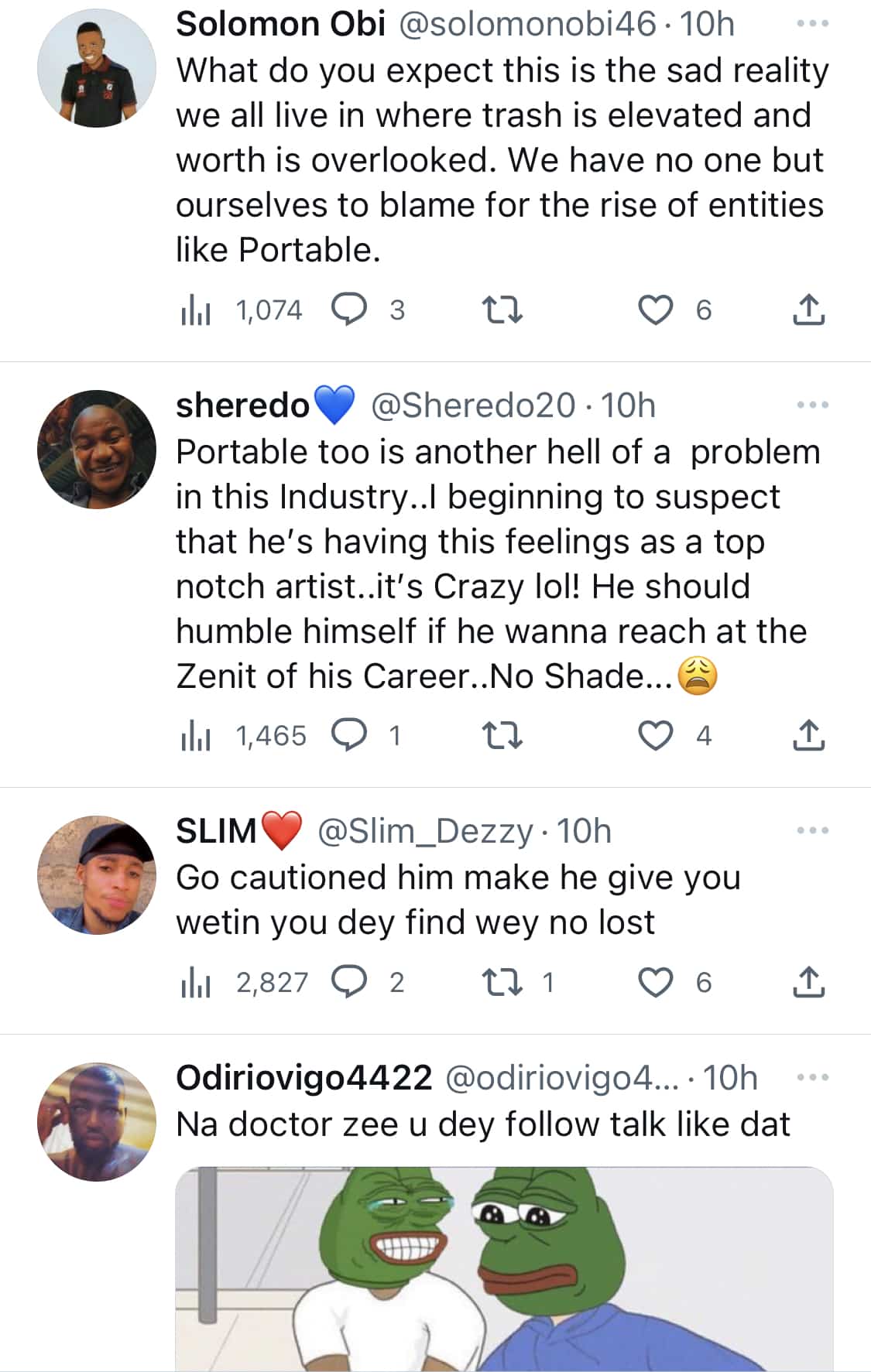
Task: View Odiriovigo4422's profile avatar
Action: (97, 1121)
